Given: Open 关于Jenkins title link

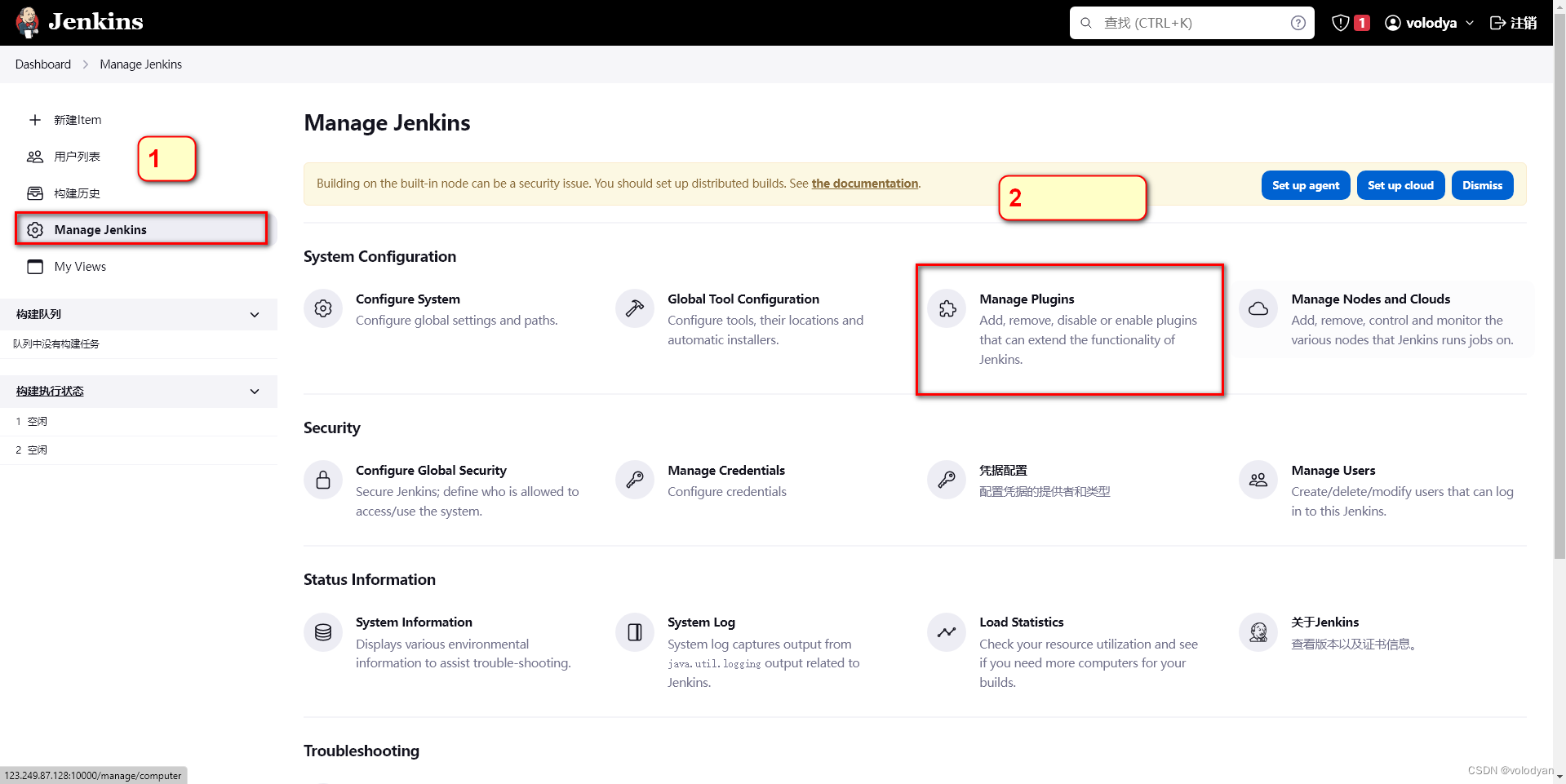Looking at the screenshot, I should 1324,622.
